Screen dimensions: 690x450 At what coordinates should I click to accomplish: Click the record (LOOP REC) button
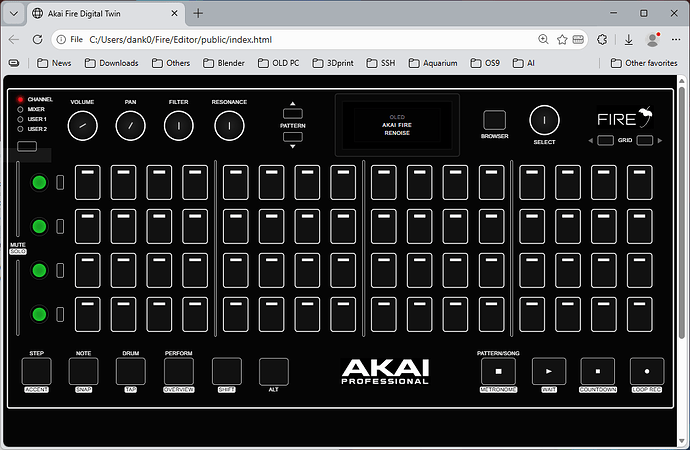[x=647, y=371]
